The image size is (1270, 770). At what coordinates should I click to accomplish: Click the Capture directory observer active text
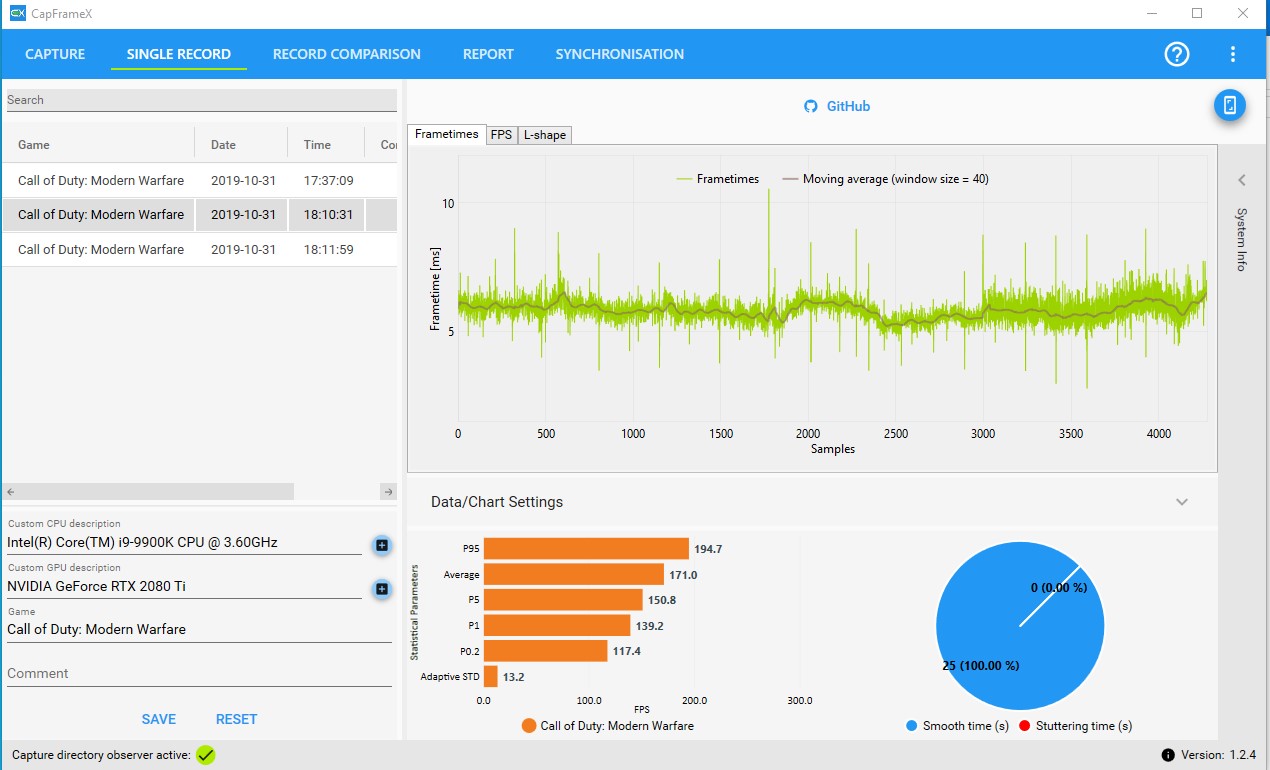101,755
